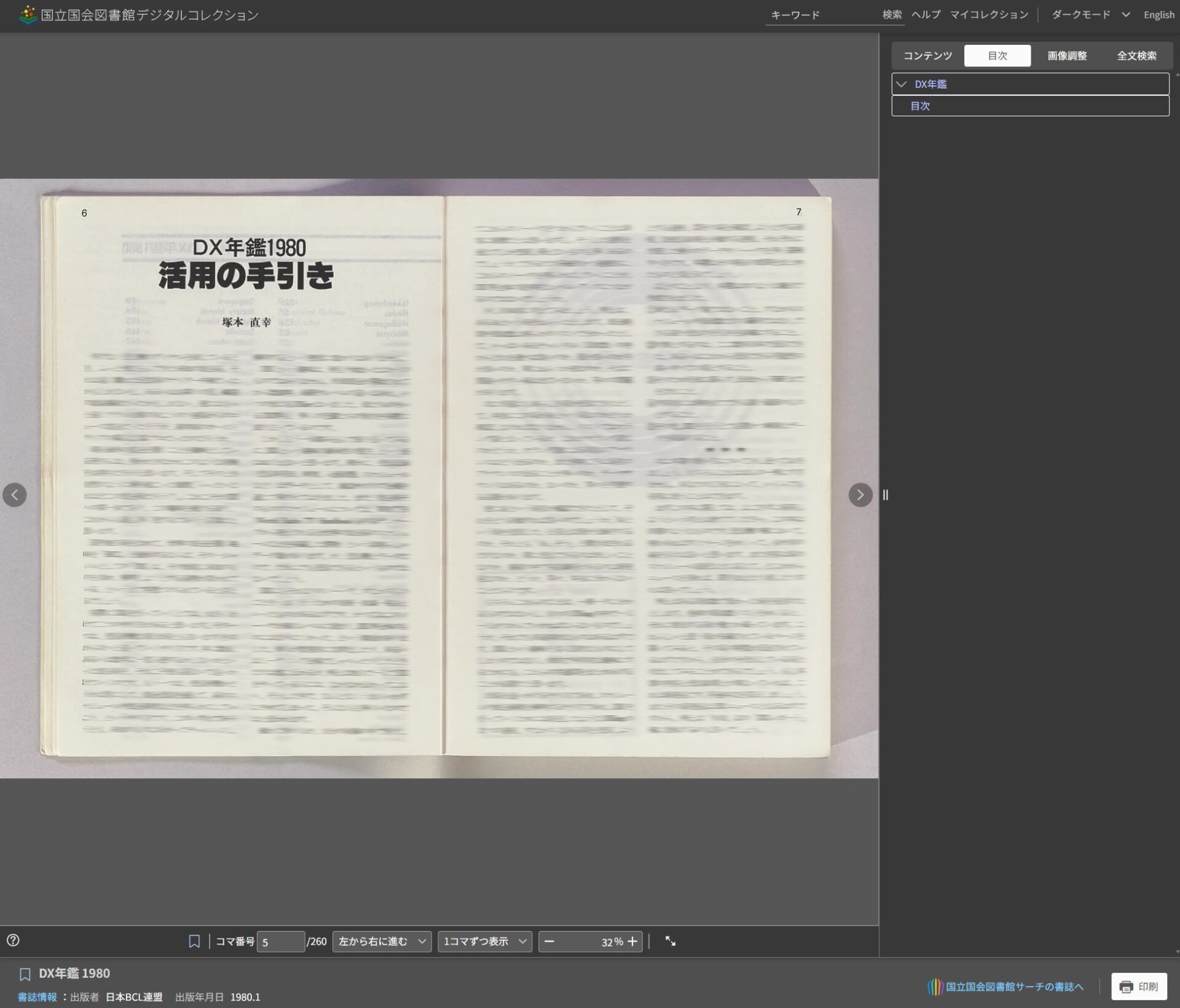Click the previous page arrow button
1180x1008 pixels.
[x=15, y=495]
